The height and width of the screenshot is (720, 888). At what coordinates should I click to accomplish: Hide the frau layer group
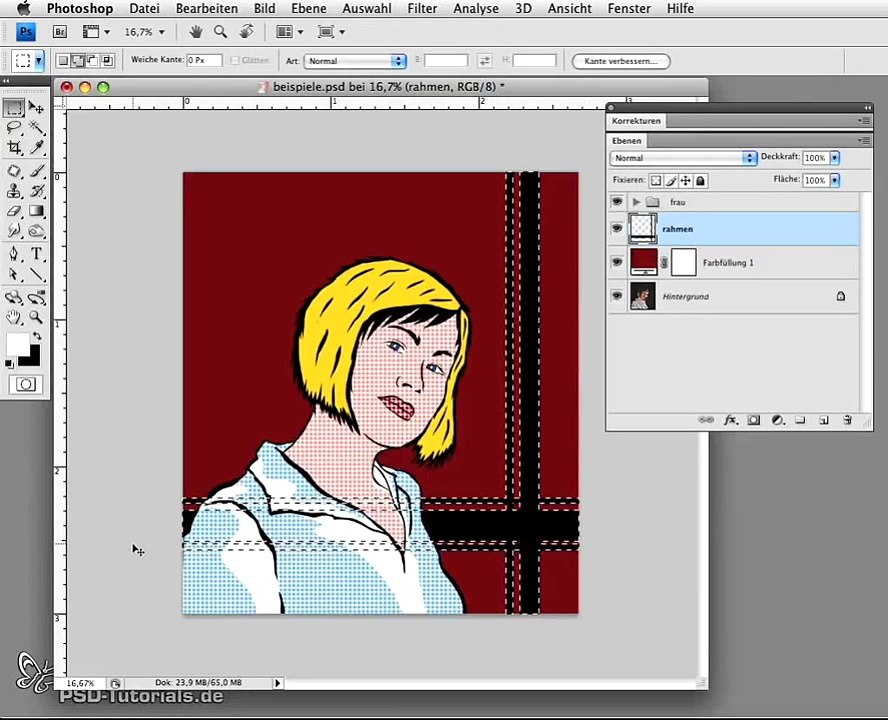[x=617, y=202]
